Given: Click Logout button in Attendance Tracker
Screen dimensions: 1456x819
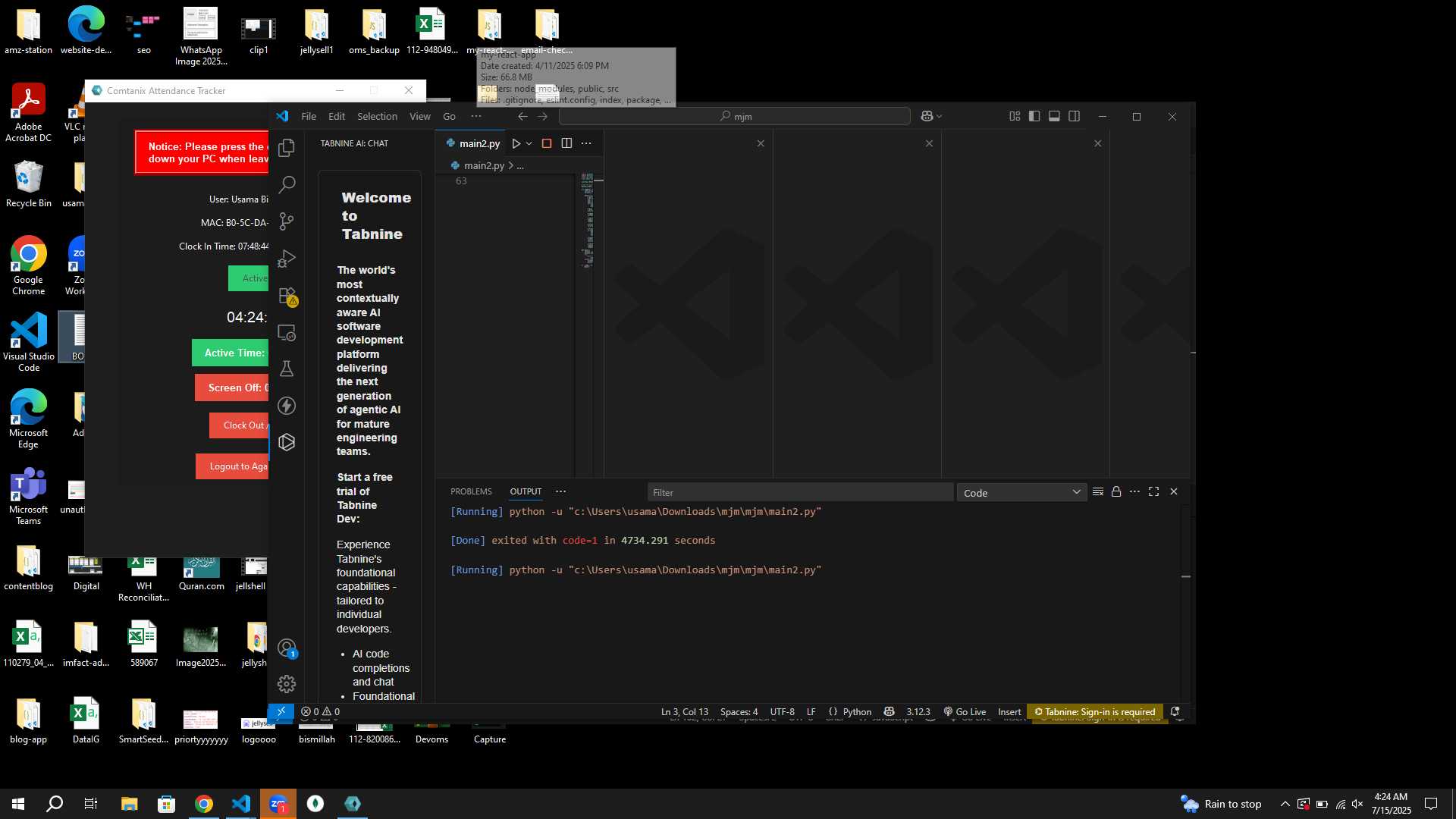Looking at the screenshot, I should click(233, 466).
